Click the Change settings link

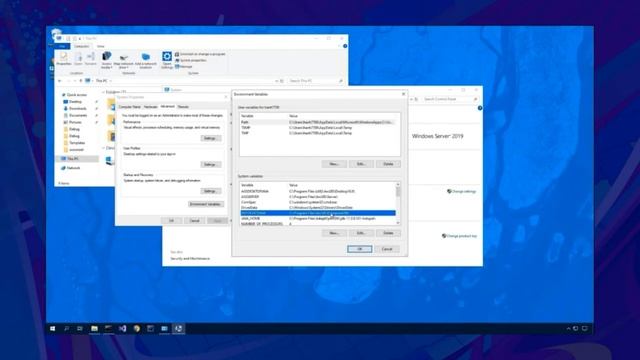click(462, 191)
